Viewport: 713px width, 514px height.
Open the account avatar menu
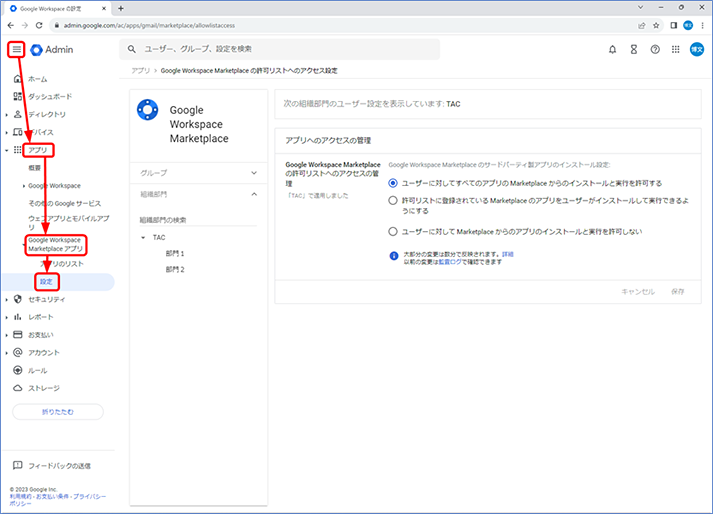click(697, 50)
